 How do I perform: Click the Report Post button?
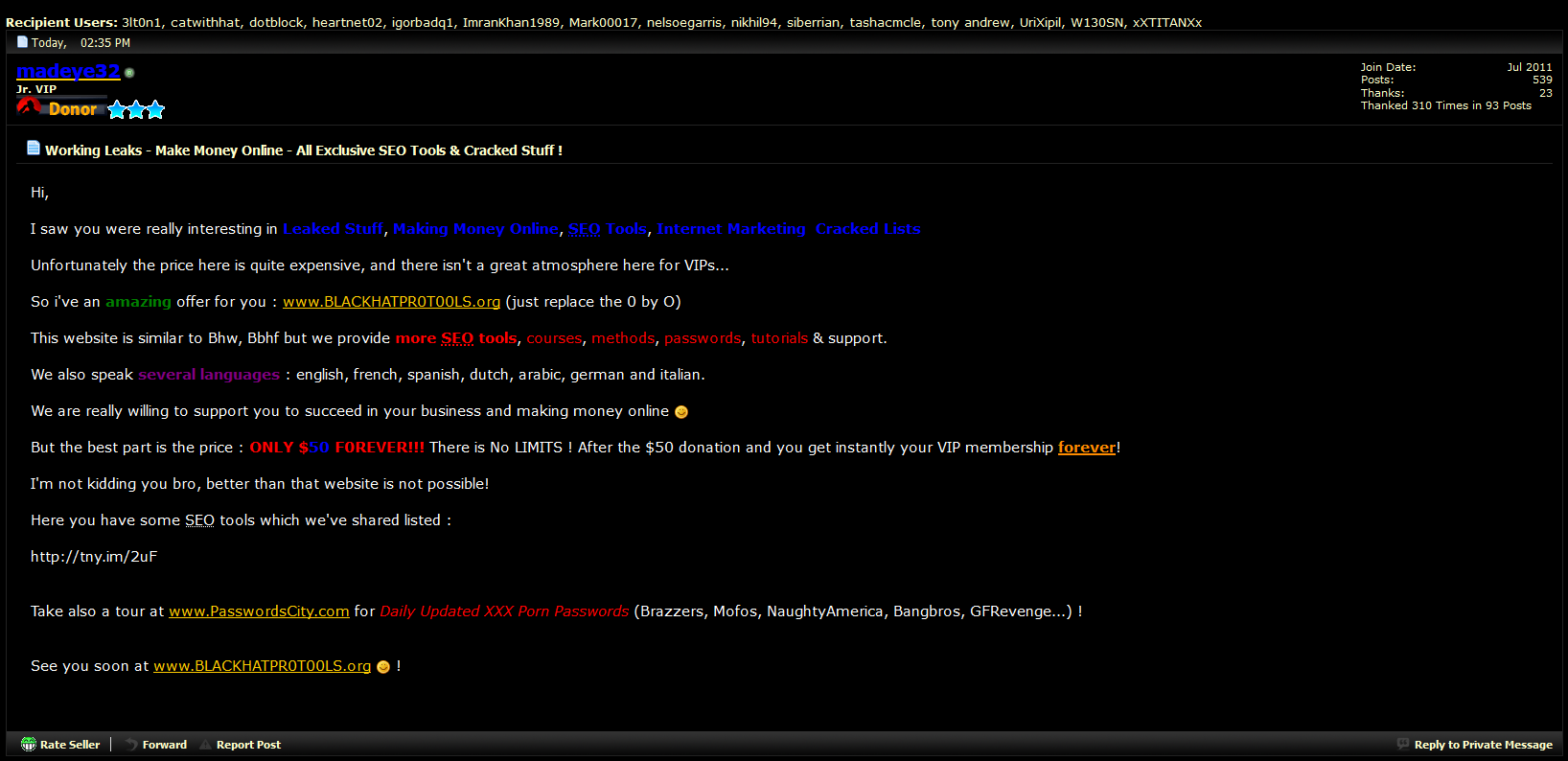(248, 745)
